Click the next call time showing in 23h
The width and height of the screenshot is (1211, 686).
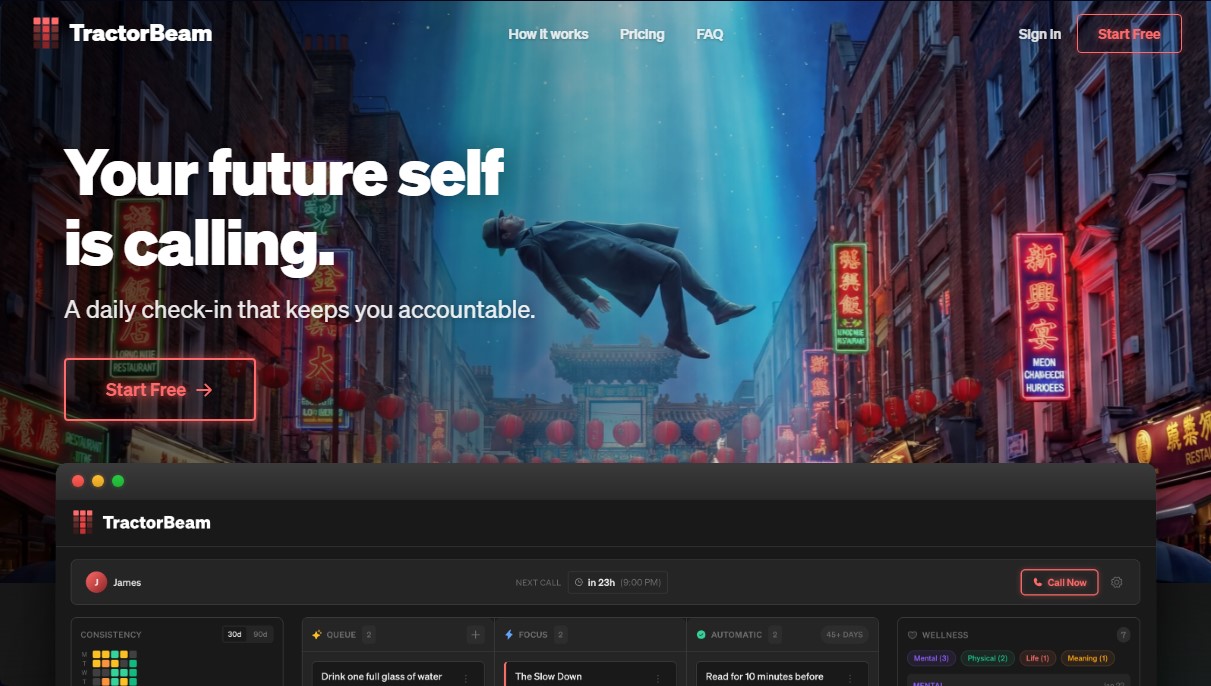618,582
